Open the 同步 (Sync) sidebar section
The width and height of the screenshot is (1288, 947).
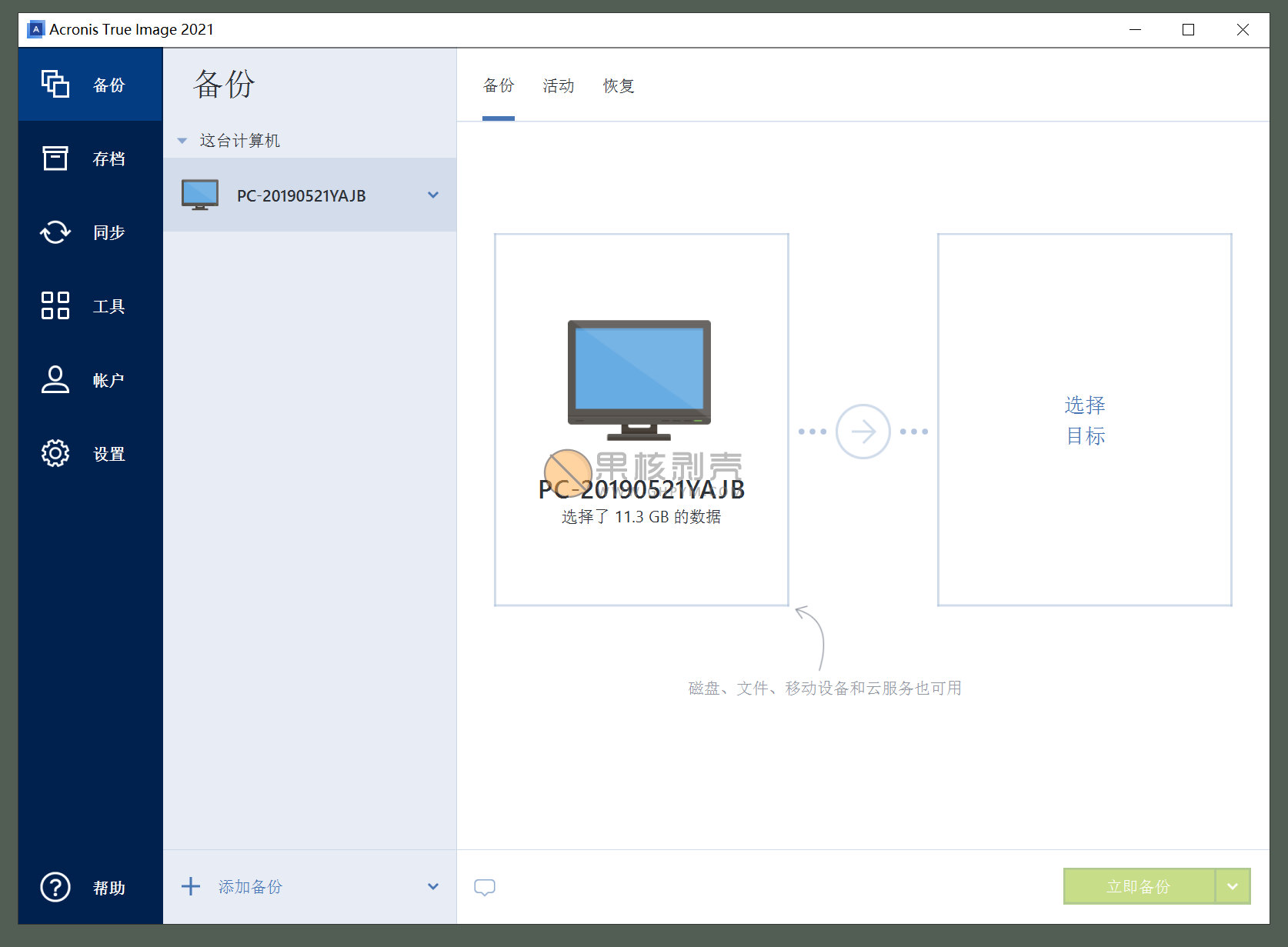[90, 232]
